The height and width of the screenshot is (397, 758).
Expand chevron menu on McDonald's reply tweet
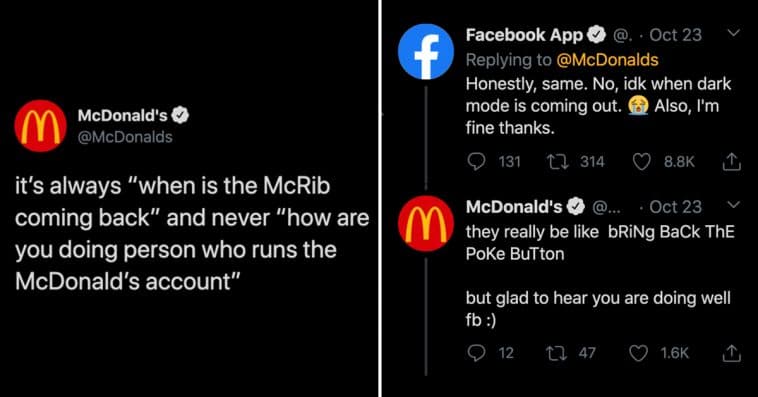[734, 205]
